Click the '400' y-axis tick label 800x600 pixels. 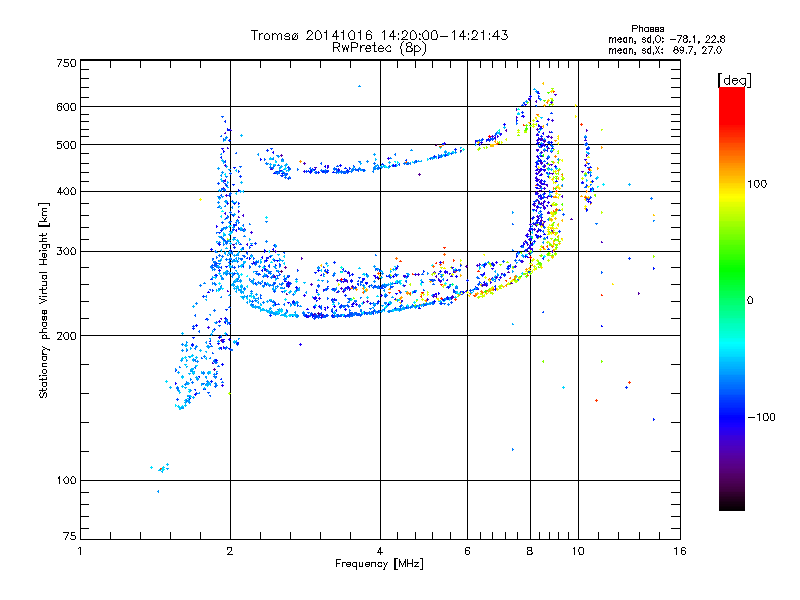[x=66, y=191]
